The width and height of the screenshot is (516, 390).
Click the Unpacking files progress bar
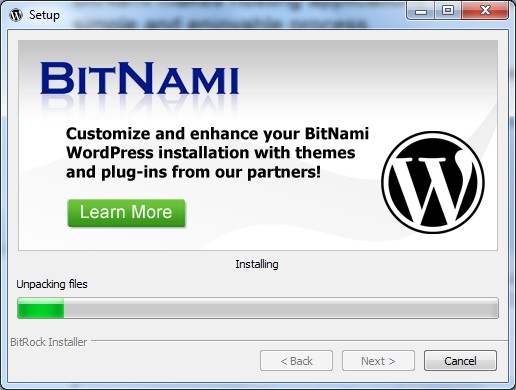[258, 308]
